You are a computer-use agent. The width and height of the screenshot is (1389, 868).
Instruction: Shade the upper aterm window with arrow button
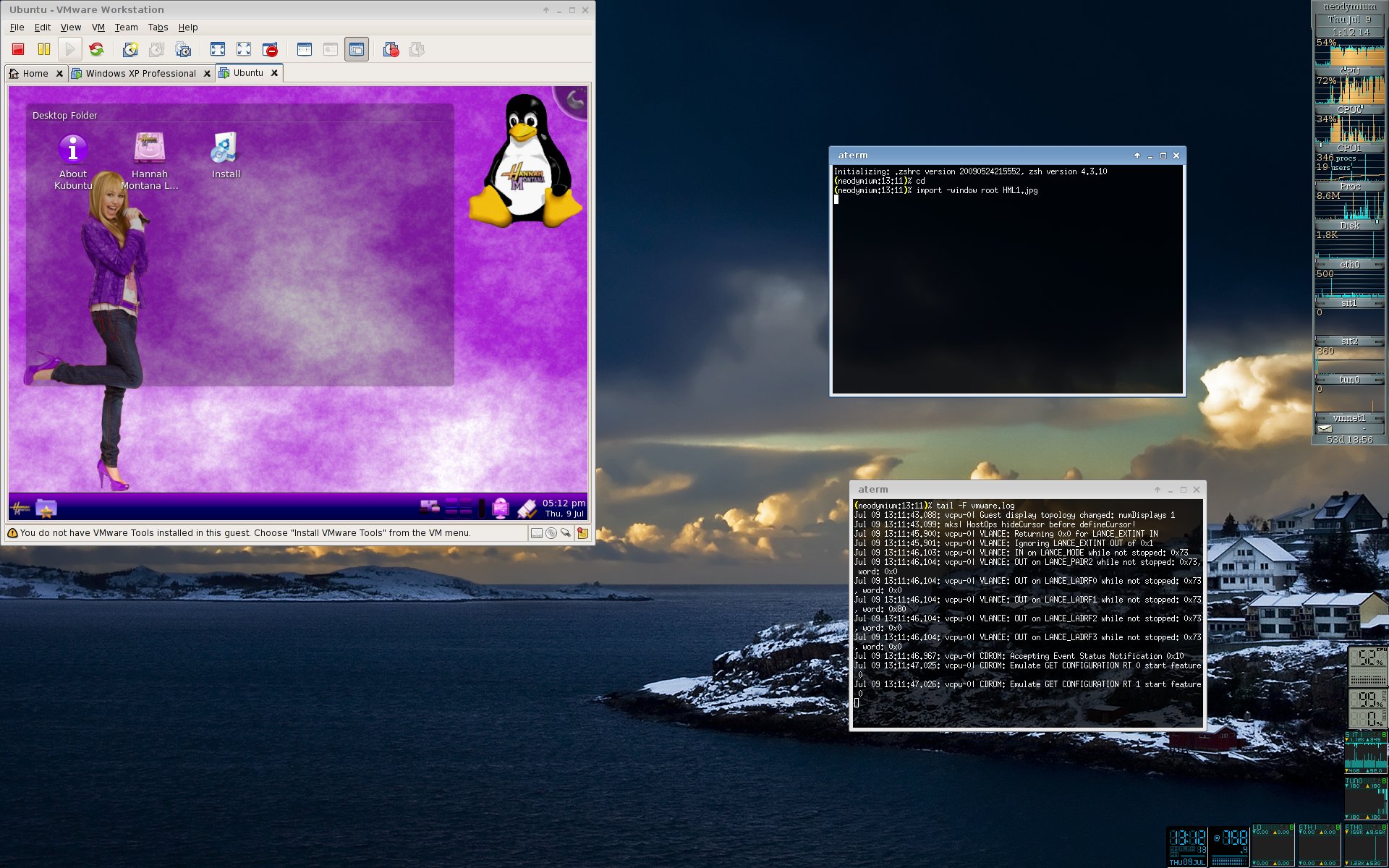[x=1137, y=156]
